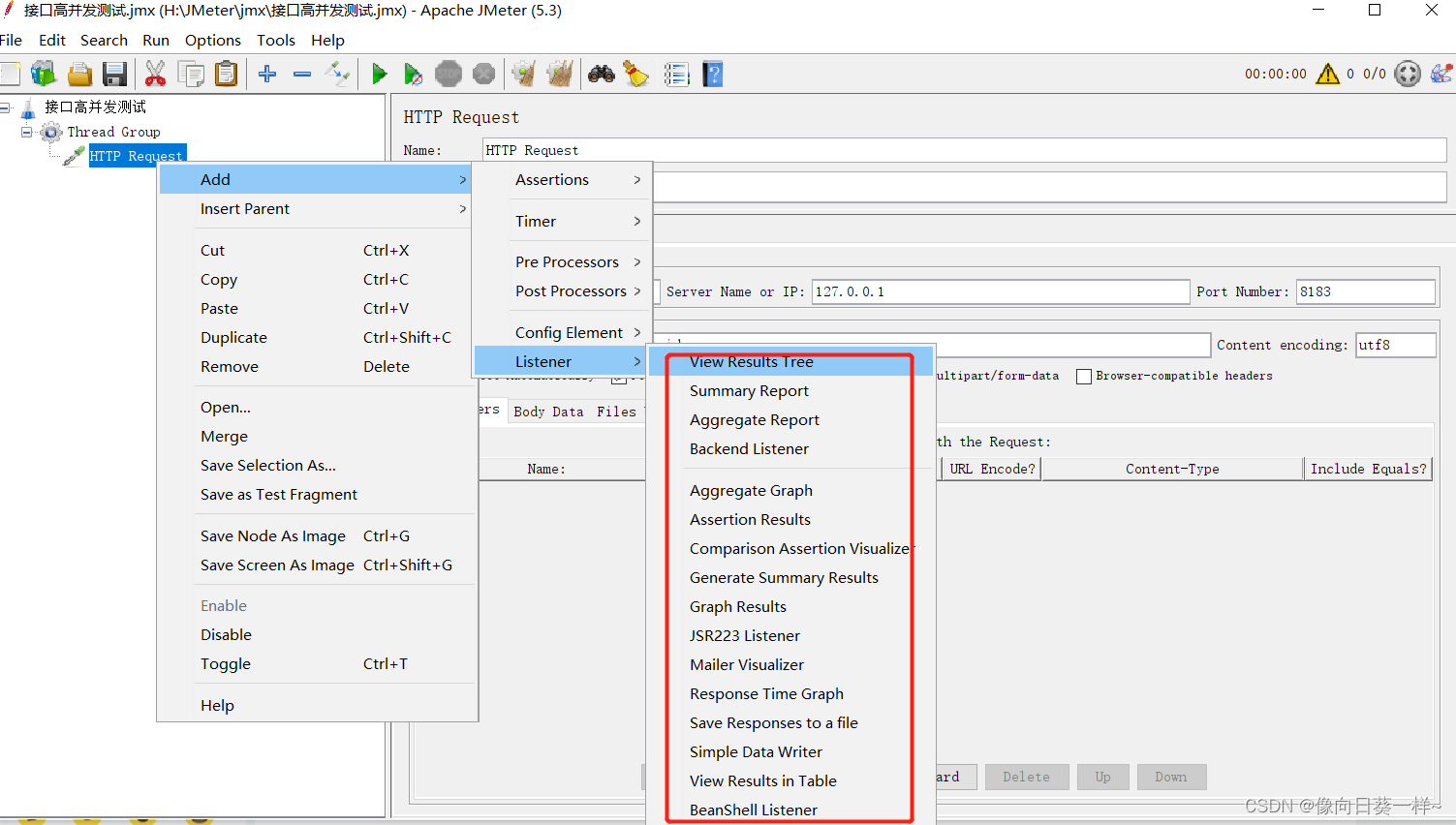Click the Server Name or IP field
1456x825 pixels.
pos(1000,291)
